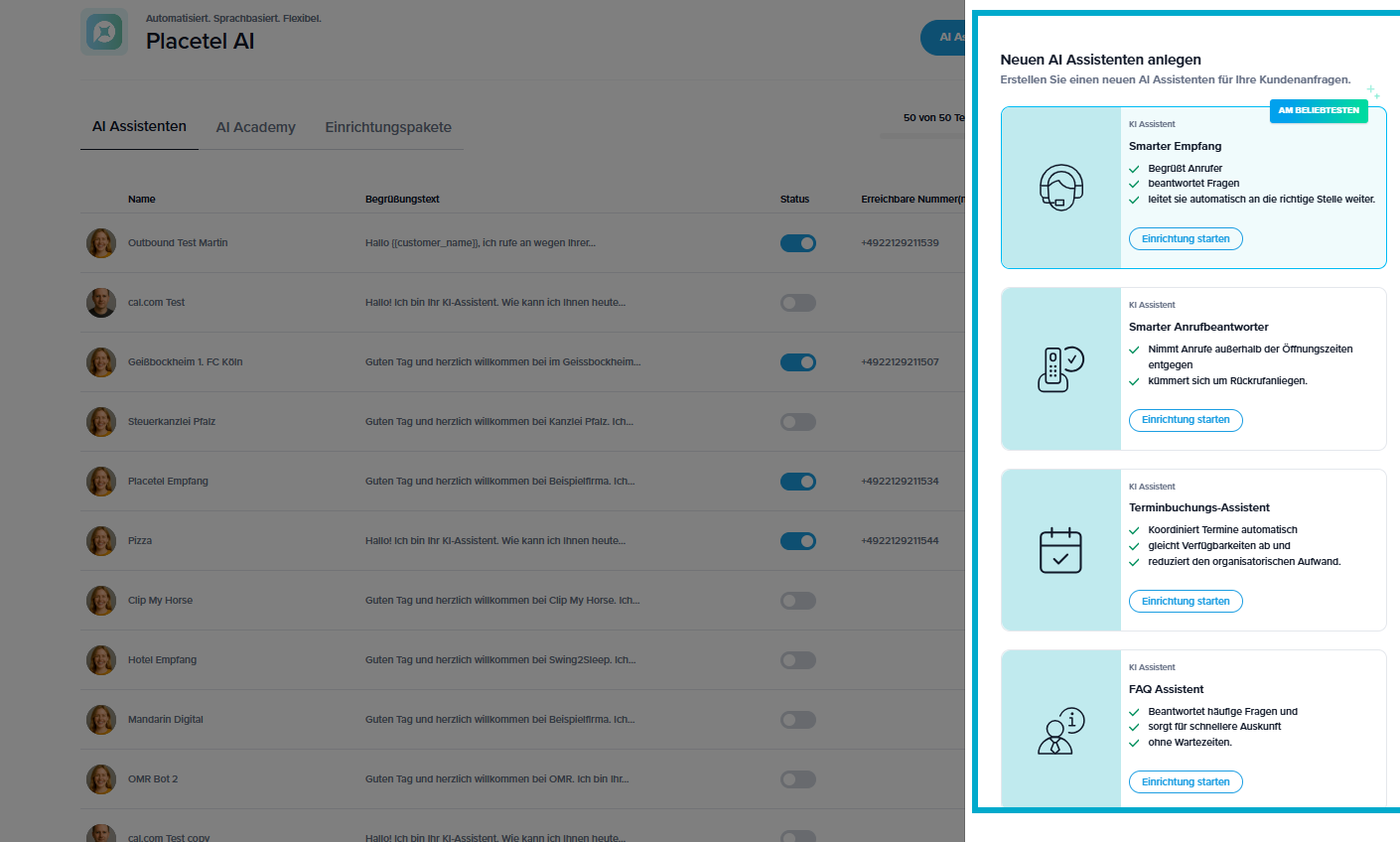Open the Pizza assistant name
The width and height of the screenshot is (1400, 842).
[x=140, y=541]
